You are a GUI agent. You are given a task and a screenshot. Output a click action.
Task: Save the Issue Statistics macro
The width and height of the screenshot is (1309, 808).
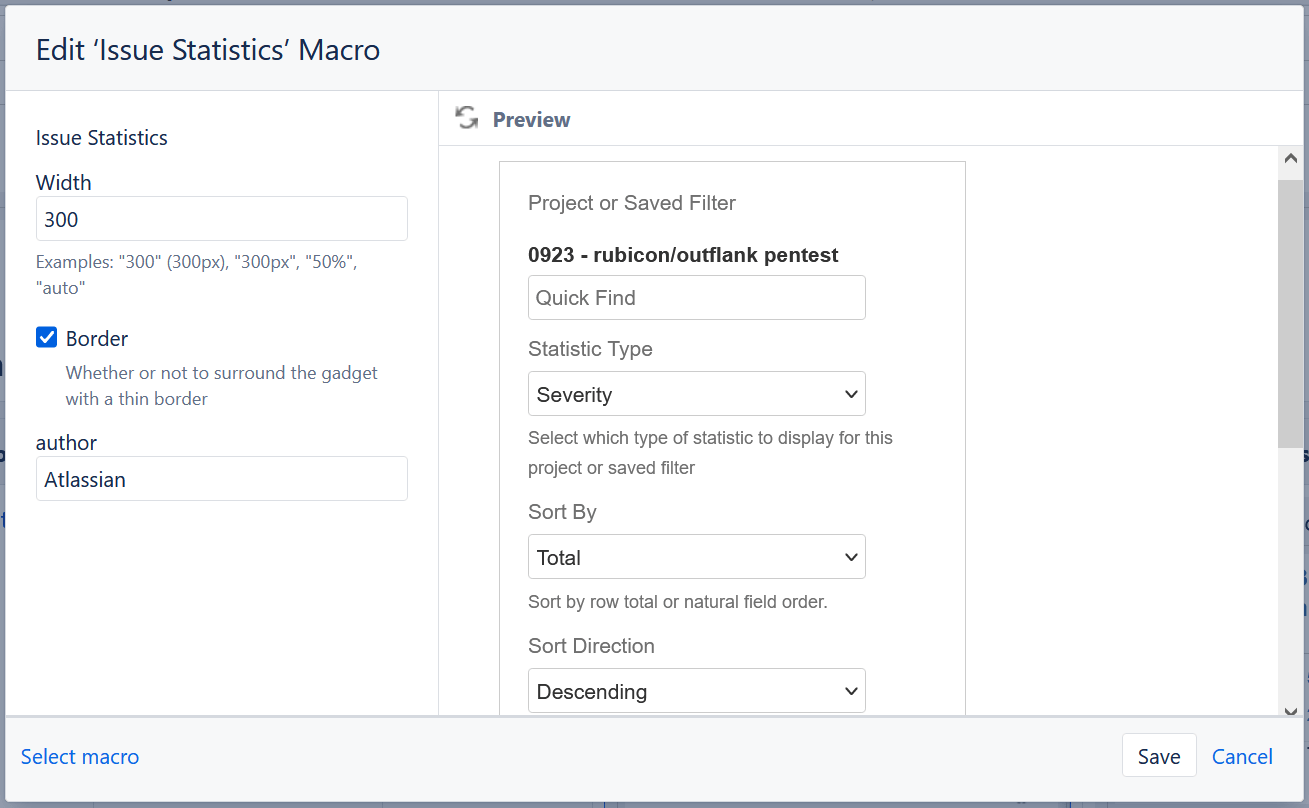(x=1158, y=755)
